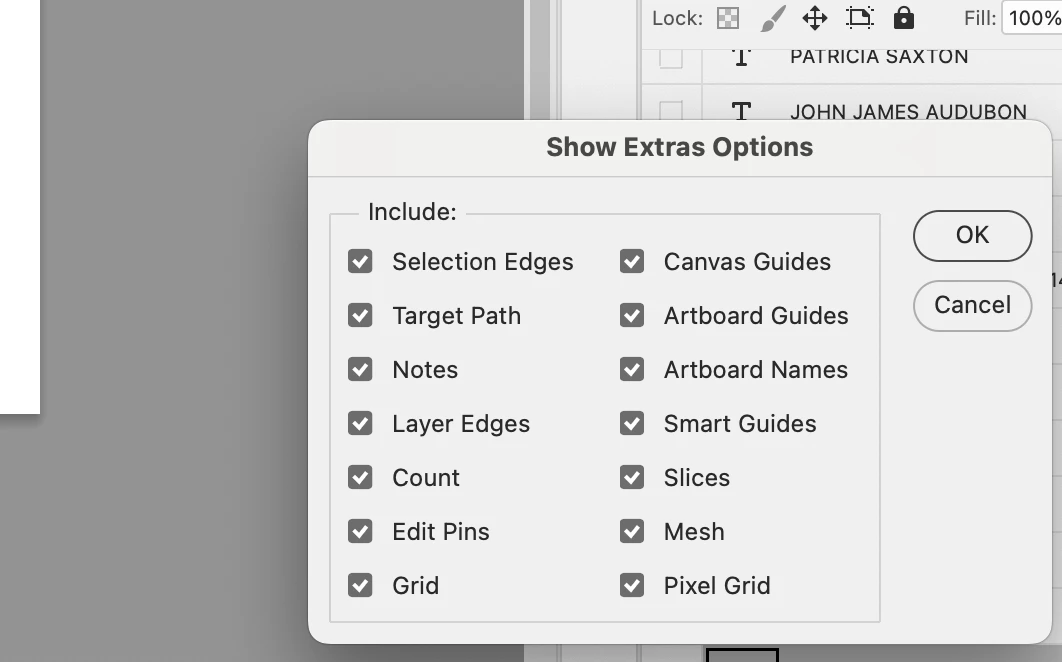Click the text layer icon for JOHN JAMES AUDUBON
Image resolution: width=1062 pixels, height=662 pixels.
[x=741, y=111]
